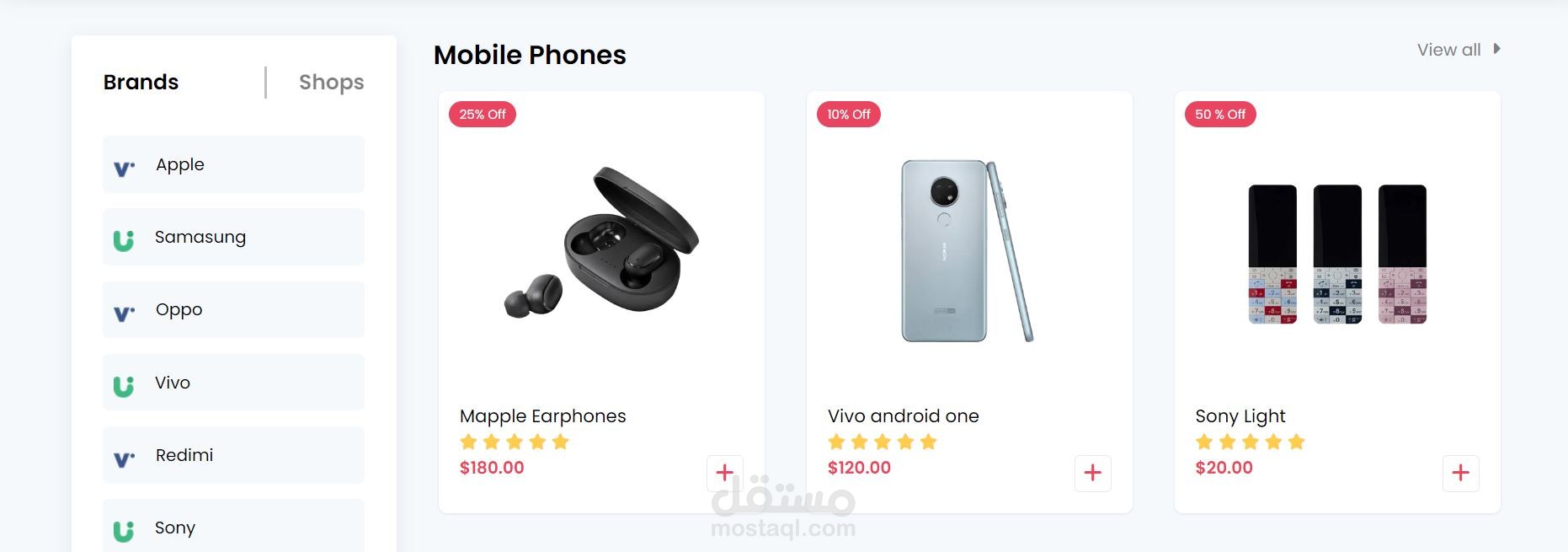The height and width of the screenshot is (552, 1568).
Task: Switch to the Brands tab
Action: coord(141,82)
